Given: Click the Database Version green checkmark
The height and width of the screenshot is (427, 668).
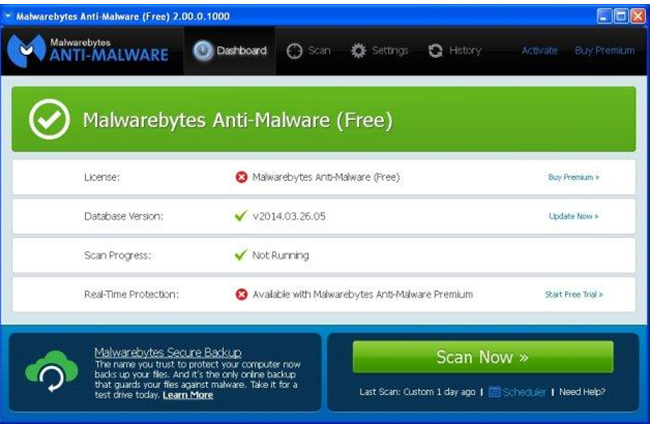Looking at the screenshot, I should [x=240, y=216].
